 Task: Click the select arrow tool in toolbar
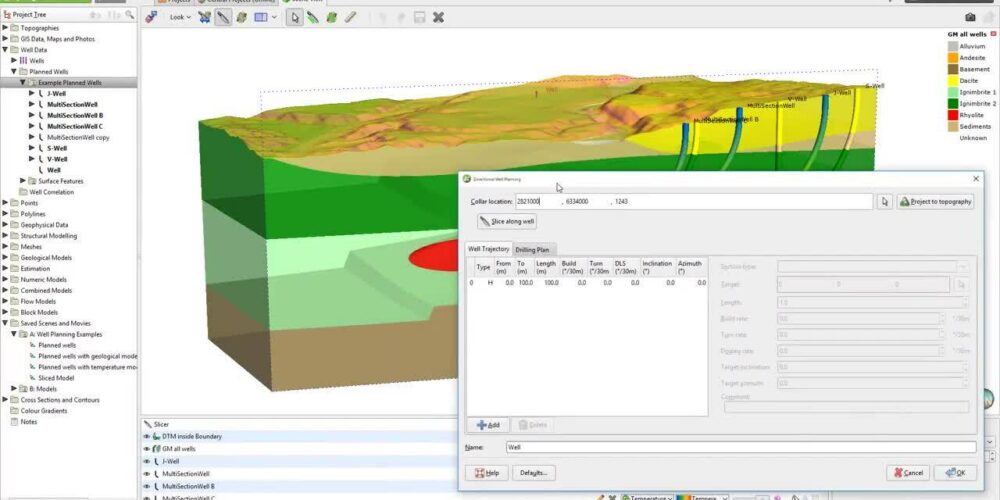tap(294, 17)
